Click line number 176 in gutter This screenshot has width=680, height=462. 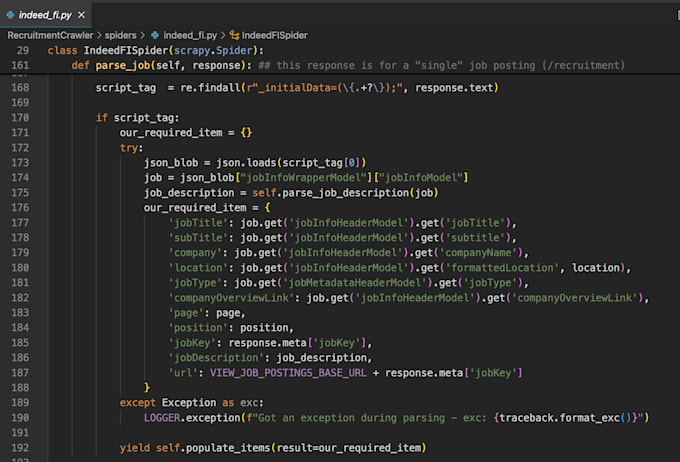(20, 207)
